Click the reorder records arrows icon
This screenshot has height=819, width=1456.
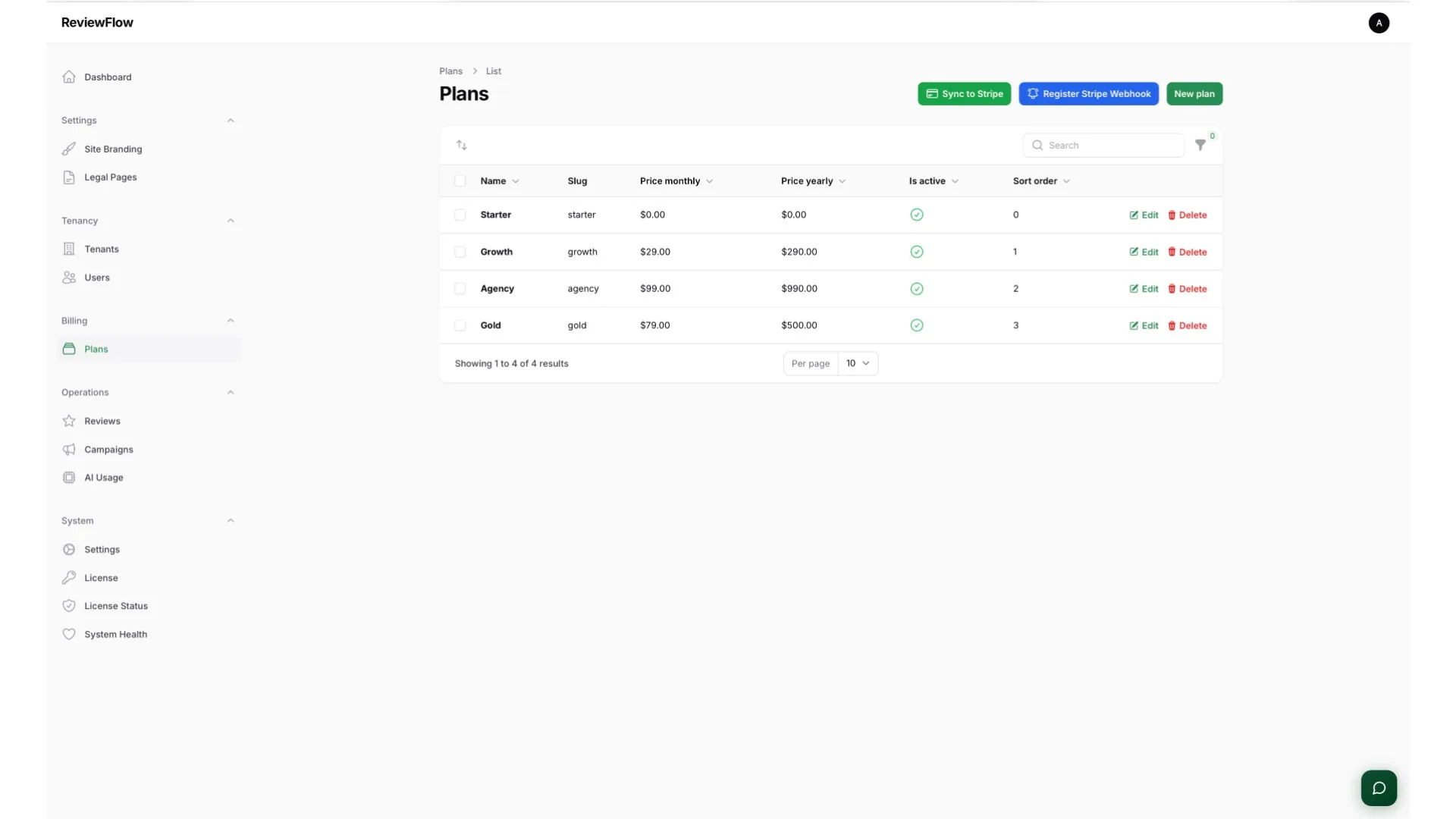(x=462, y=145)
